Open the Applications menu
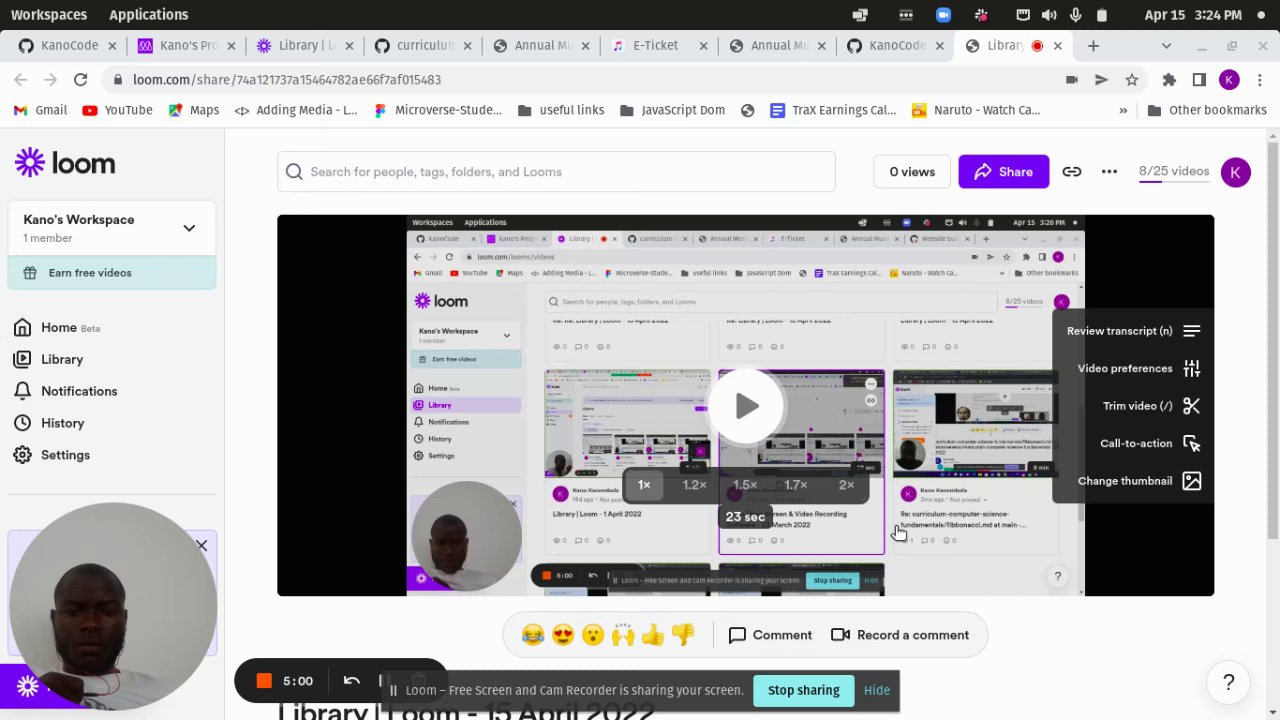 tap(148, 15)
